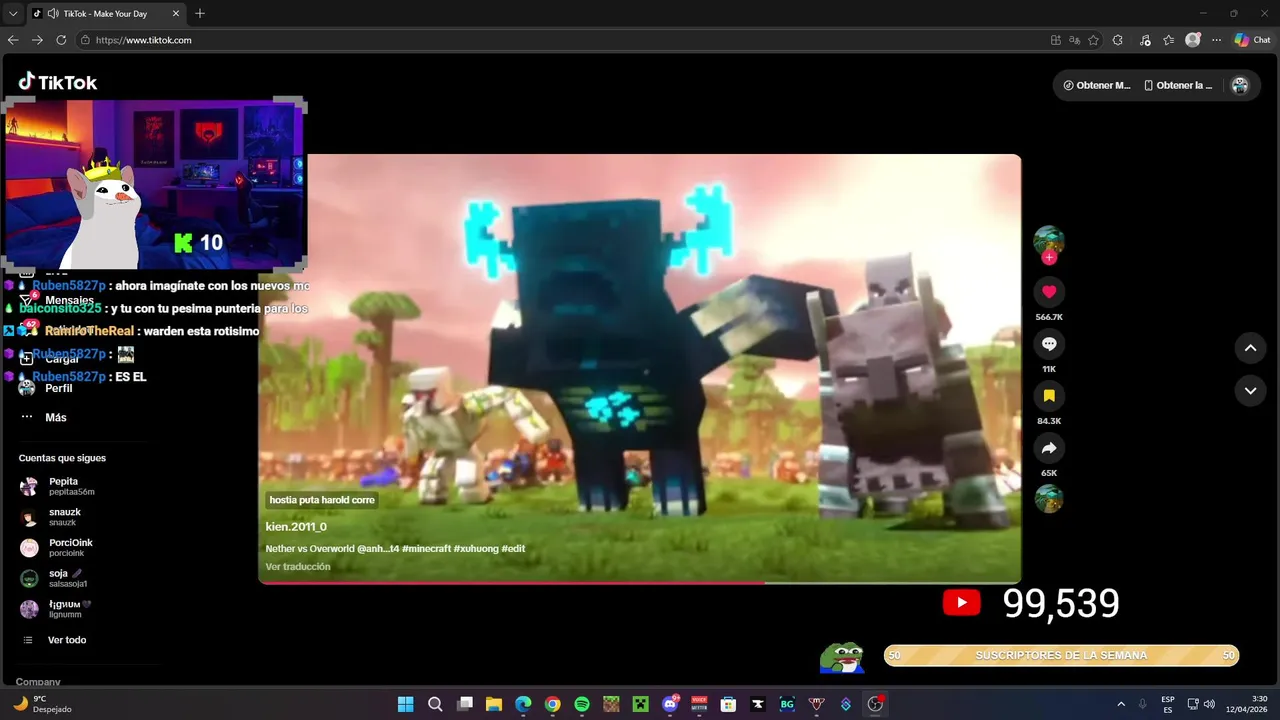Focus the tiktok.com address bar
This screenshot has width=1280, height=720.
click(x=560, y=40)
